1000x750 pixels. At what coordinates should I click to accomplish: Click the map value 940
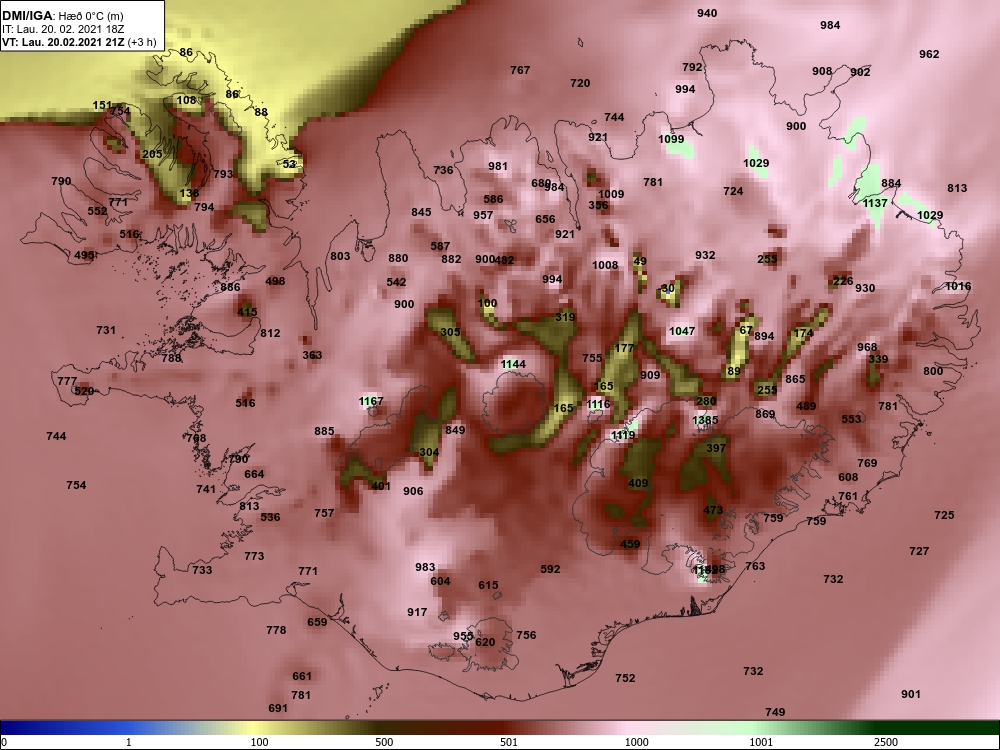point(707,13)
